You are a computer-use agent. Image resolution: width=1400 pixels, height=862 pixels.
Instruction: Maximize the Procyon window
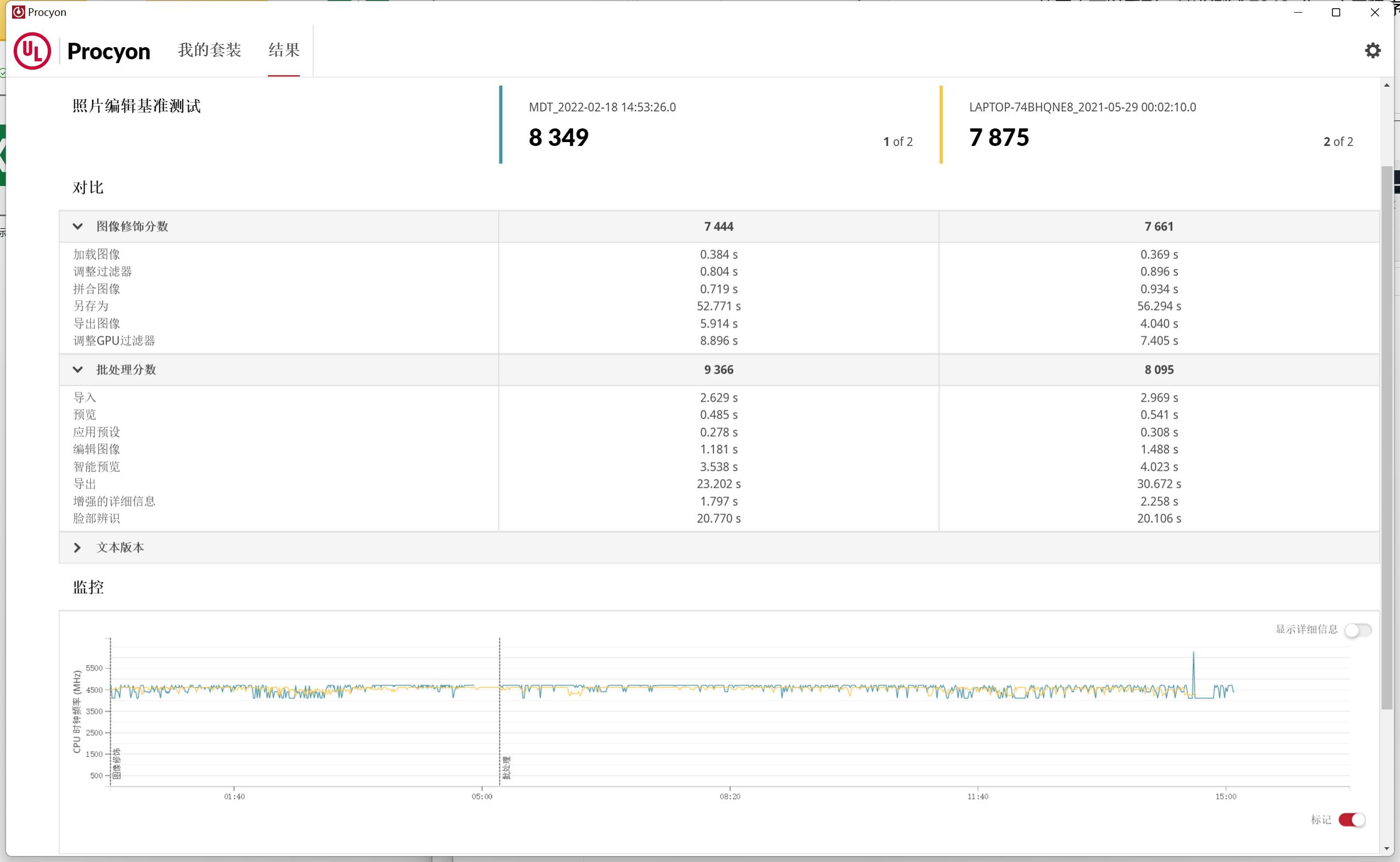tap(1336, 13)
